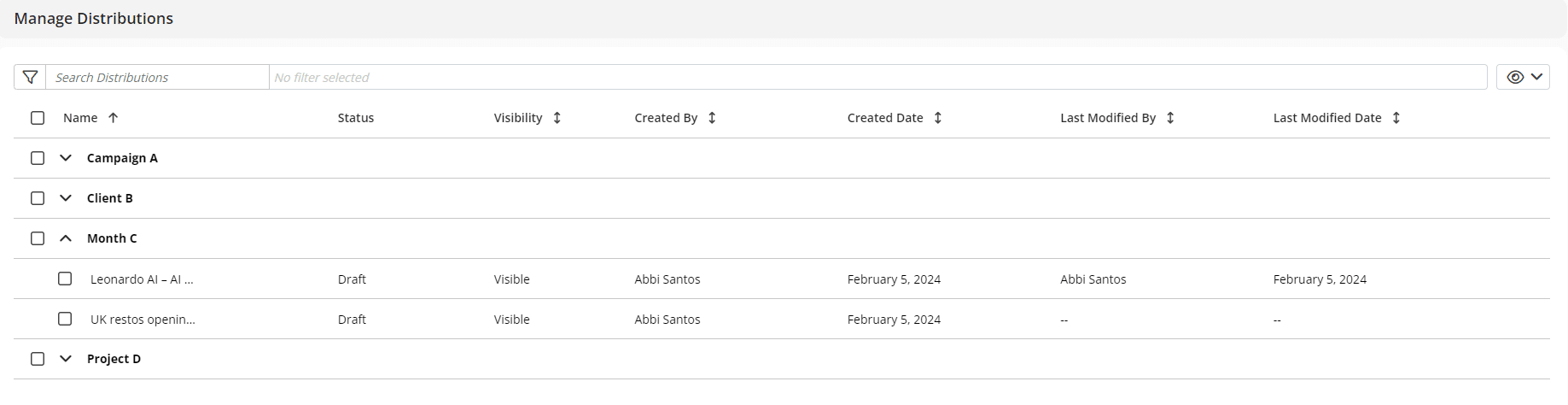Collapse the Month C group
Screen dimensions: 1568x405
pyautogui.click(x=66, y=238)
